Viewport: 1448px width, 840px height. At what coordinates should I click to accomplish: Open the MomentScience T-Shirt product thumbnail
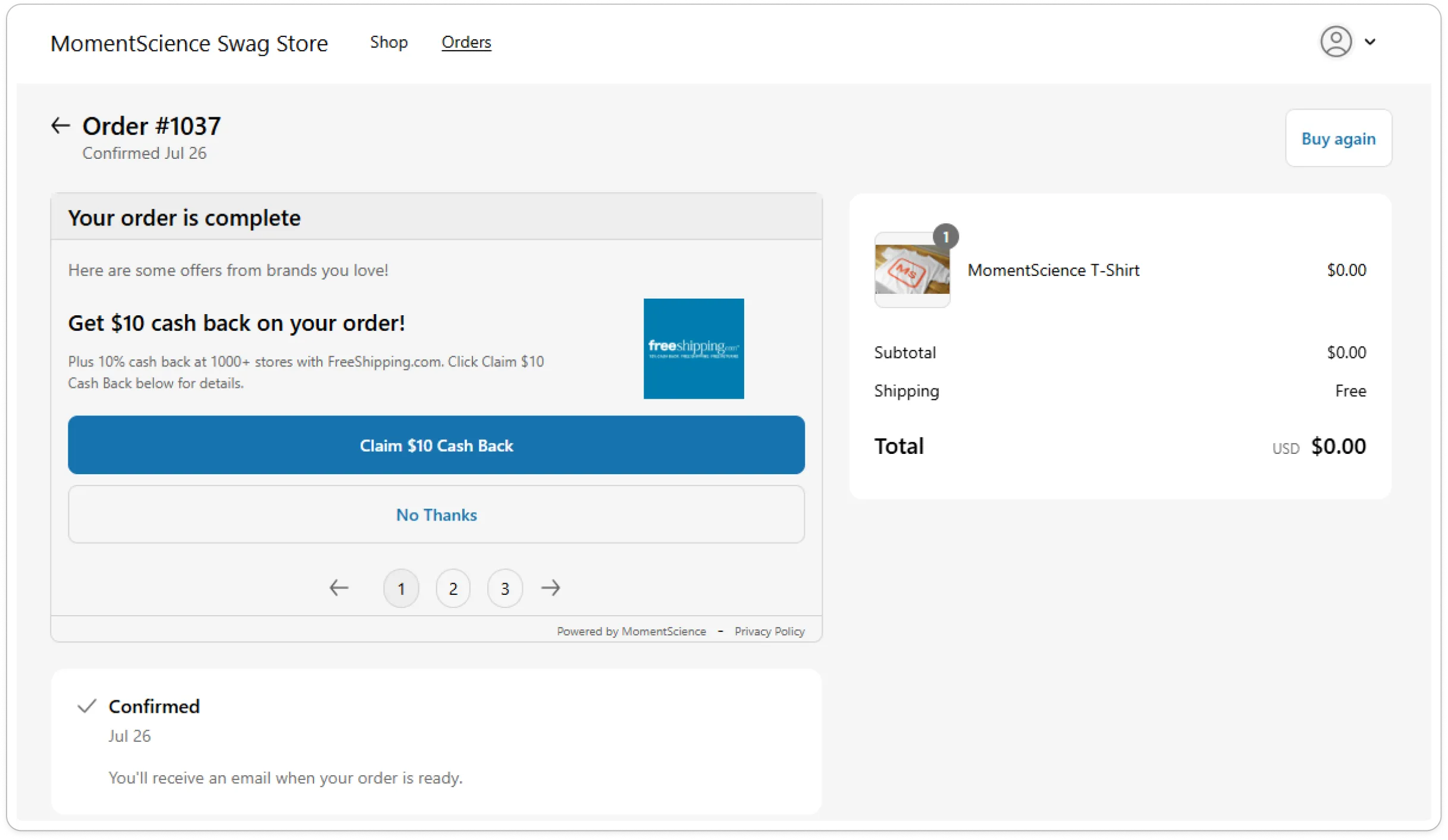[912, 269]
